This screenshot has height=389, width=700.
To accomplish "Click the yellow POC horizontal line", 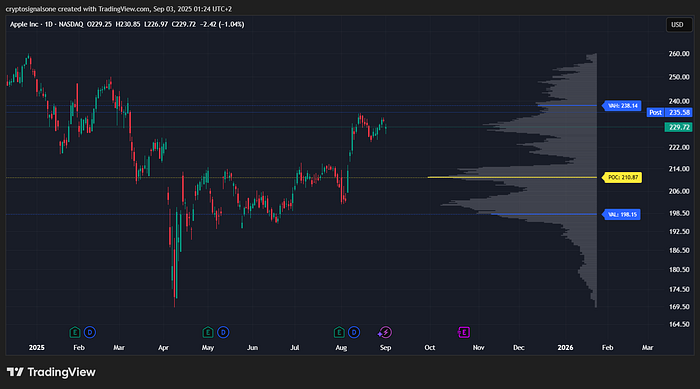I will pyautogui.click(x=512, y=177).
